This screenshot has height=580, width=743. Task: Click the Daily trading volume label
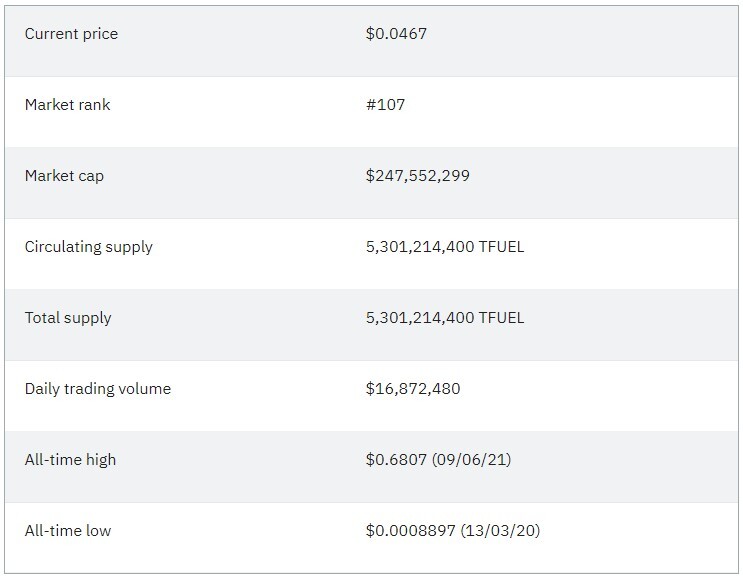(x=98, y=389)
